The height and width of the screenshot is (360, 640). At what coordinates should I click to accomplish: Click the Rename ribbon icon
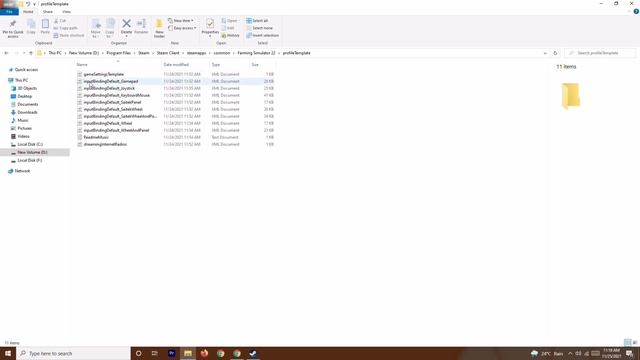[141, 27]
